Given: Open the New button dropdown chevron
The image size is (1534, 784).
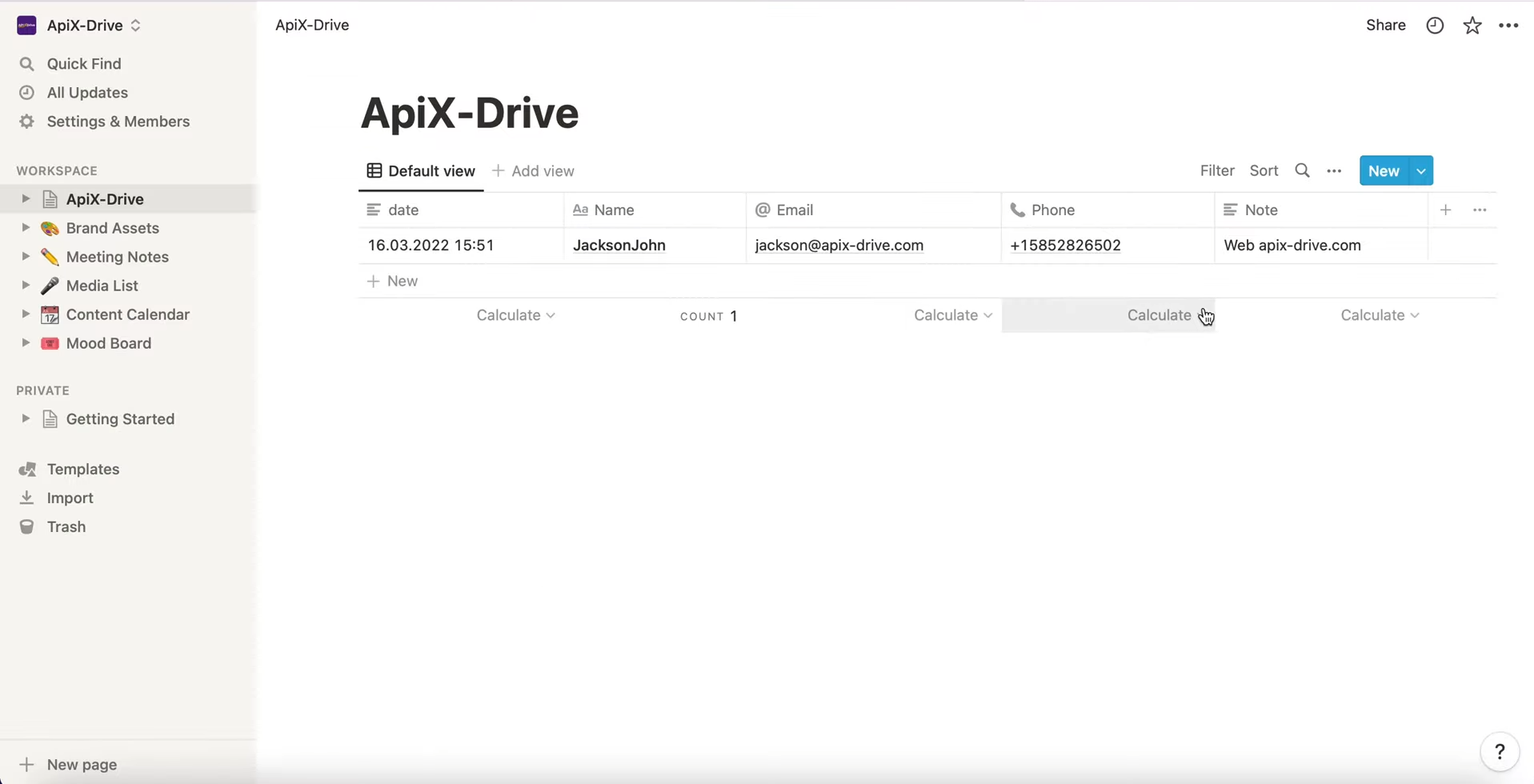Looking at the screenshot, I should (1421, 170).
